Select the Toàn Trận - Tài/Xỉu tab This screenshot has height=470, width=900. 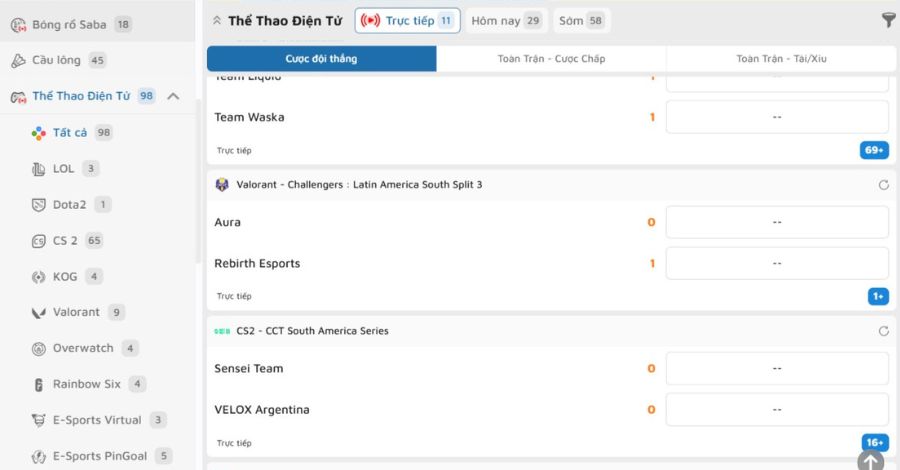[x=781, y=59]
